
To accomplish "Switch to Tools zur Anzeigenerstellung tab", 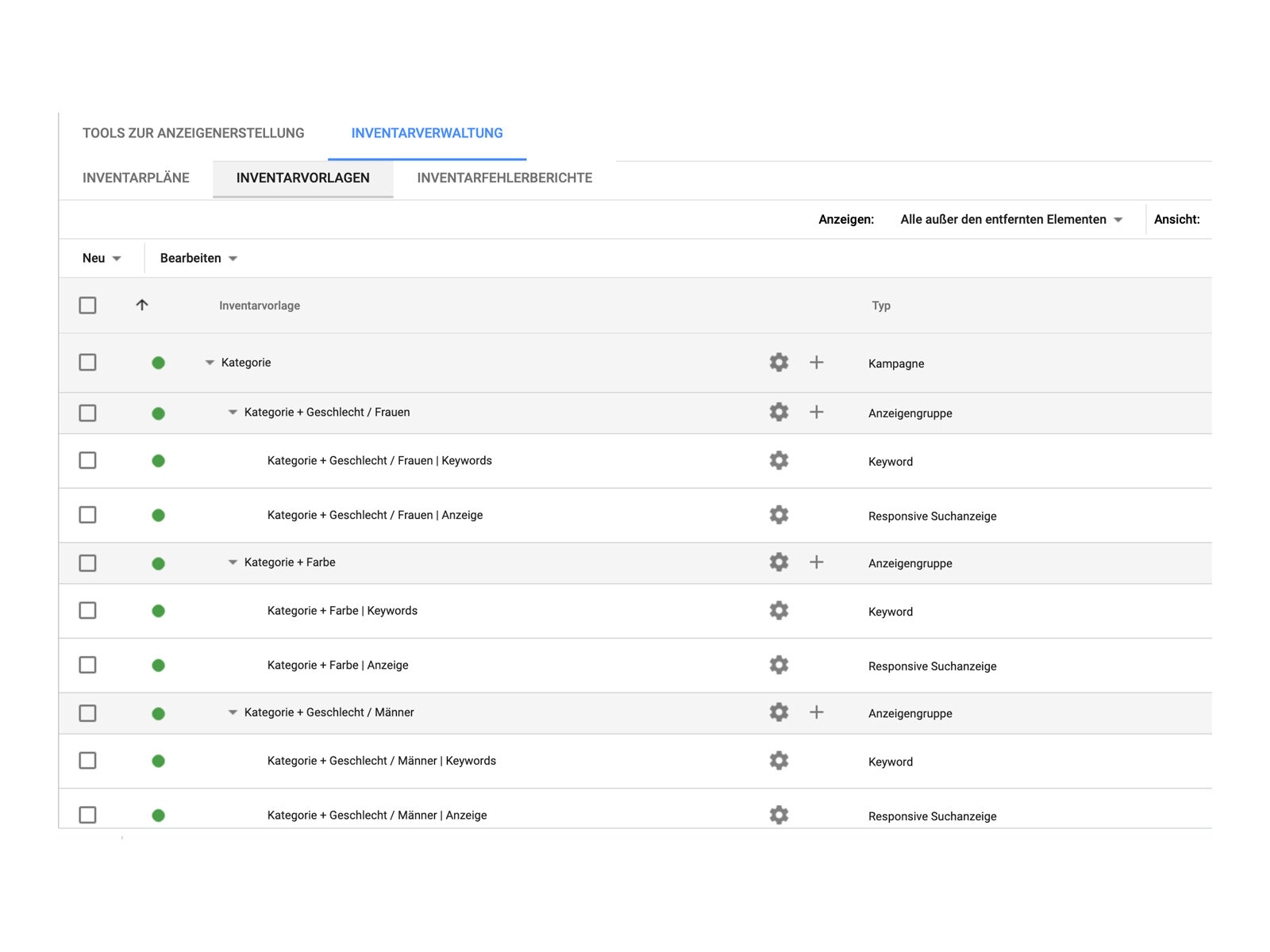I will point(194,133).
